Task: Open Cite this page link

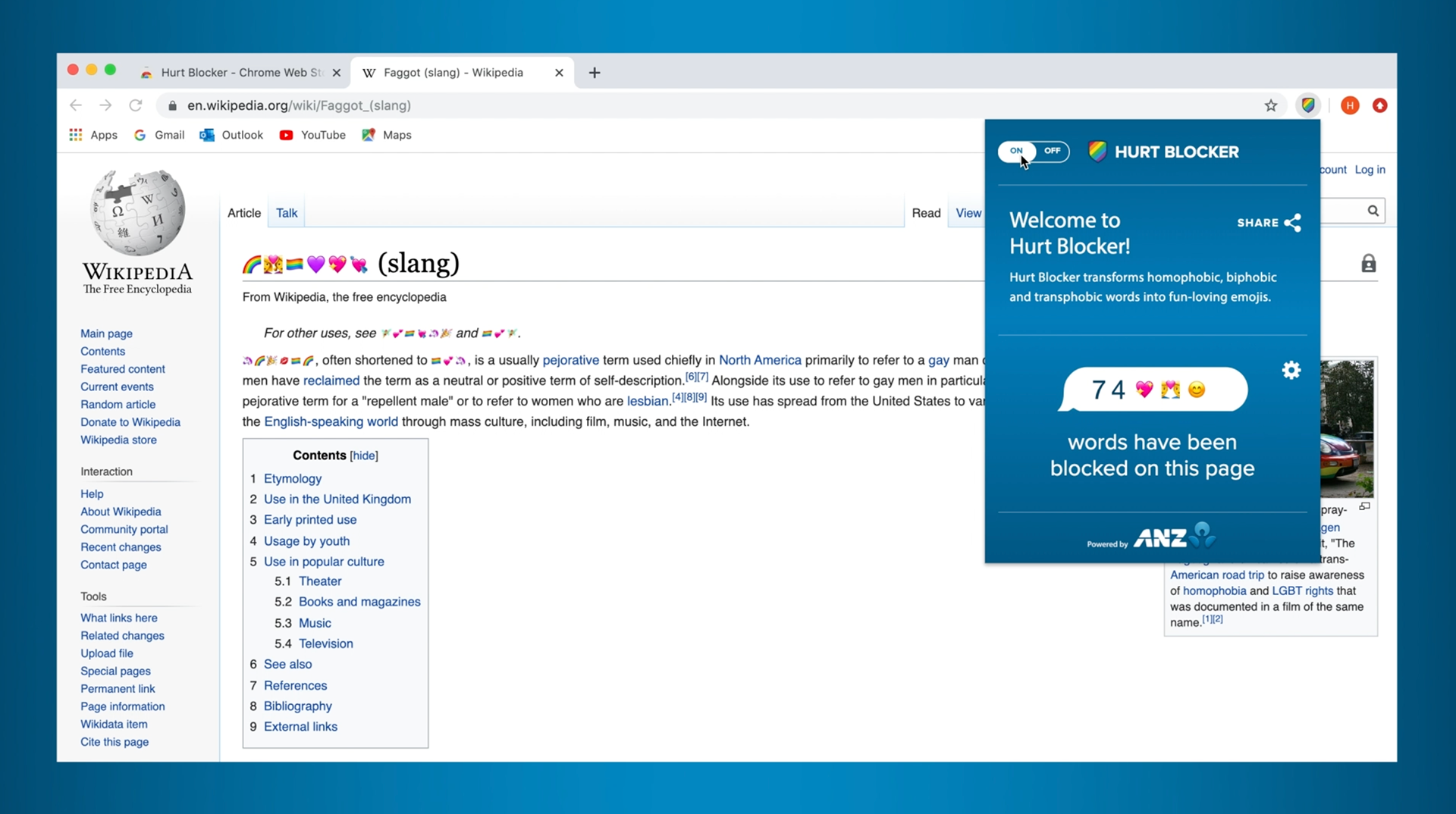Action: [x=115, y=742]
